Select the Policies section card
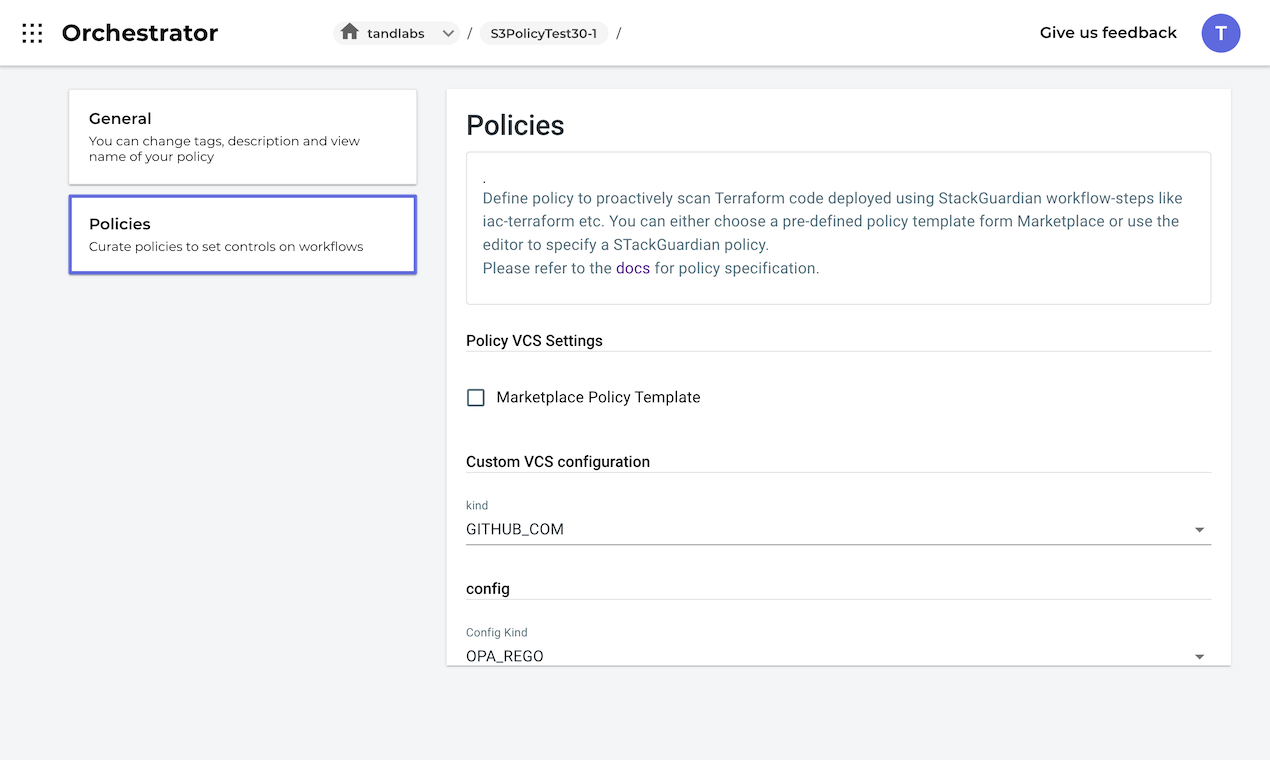1270x760 pixels. [242, 234]
